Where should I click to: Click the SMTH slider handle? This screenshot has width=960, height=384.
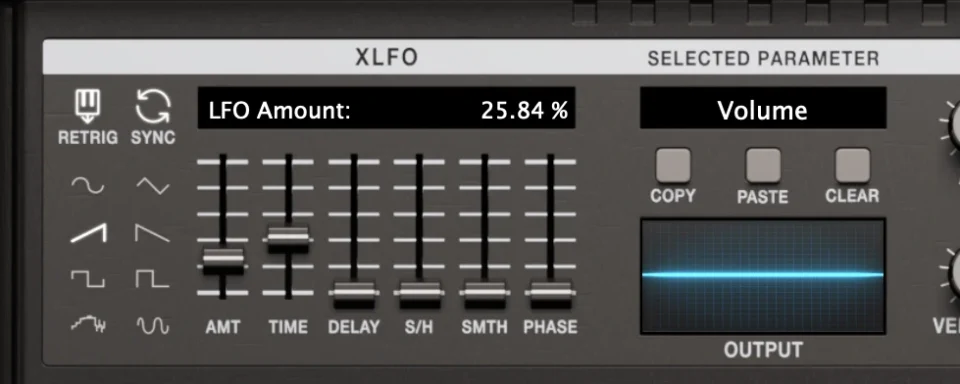pyautogui.click(x=485, y=295)
